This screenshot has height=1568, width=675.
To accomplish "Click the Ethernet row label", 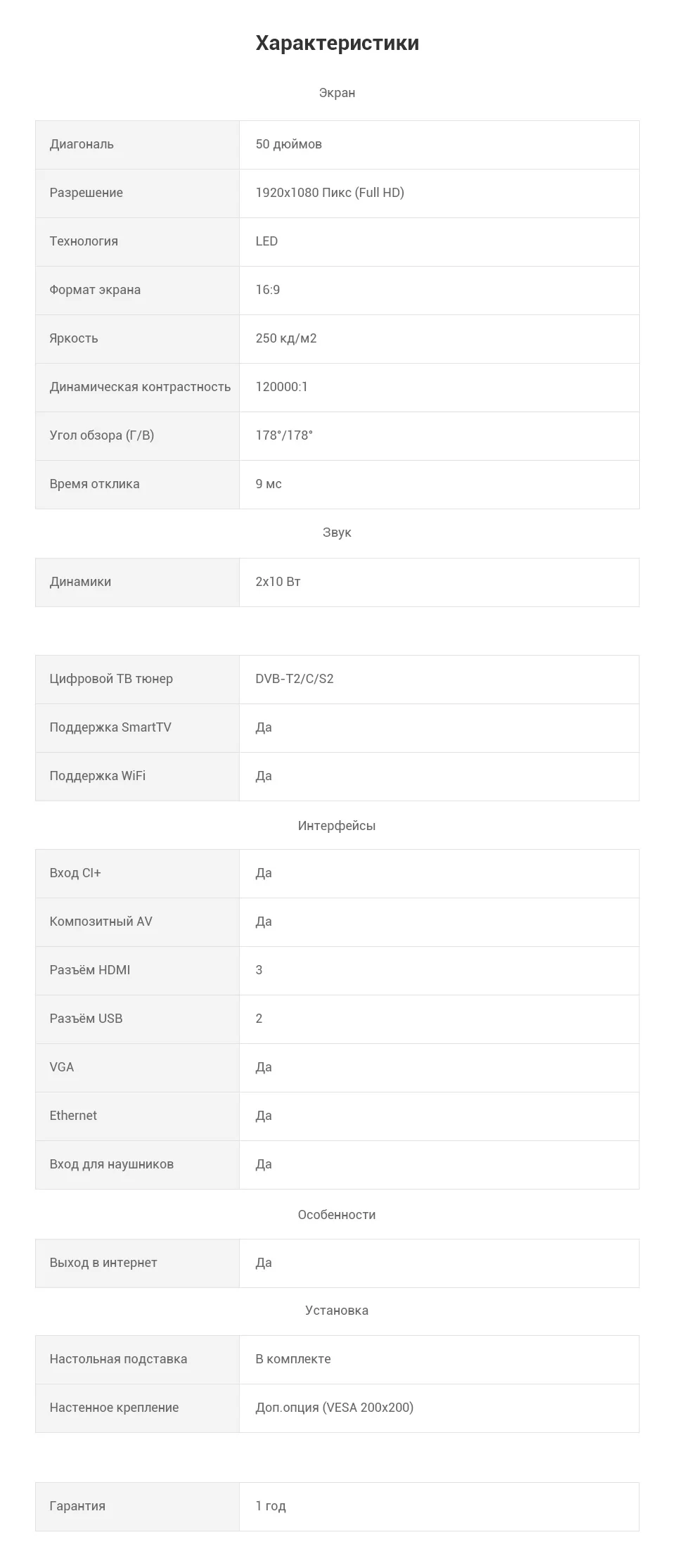I will (x=73, y=1116).
